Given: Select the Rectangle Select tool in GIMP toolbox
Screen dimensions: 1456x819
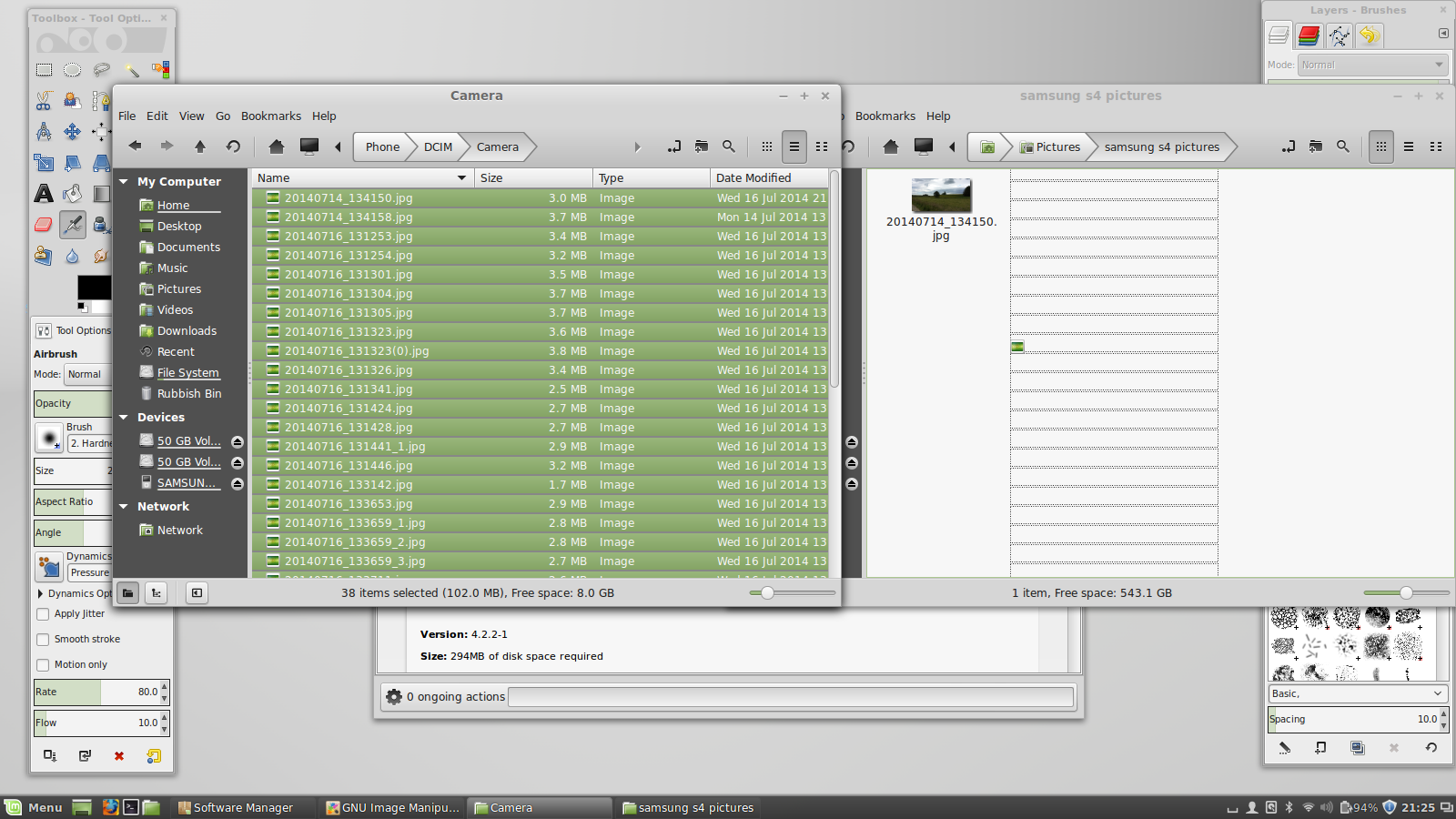Looking at the screenshot, I should (x=44, y=69).
